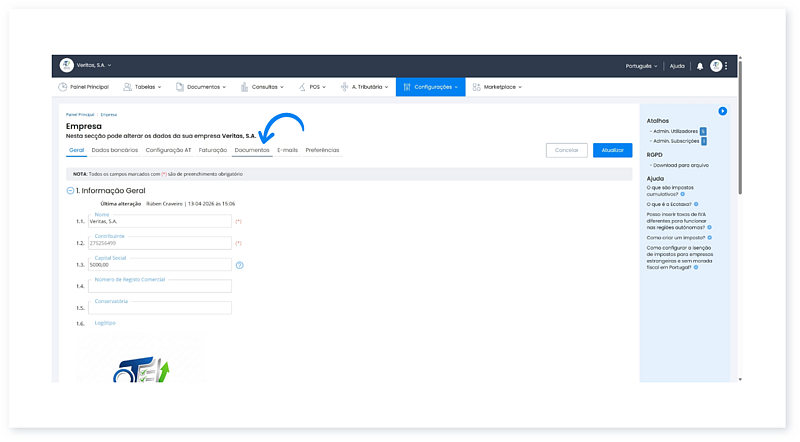The width and height of the screenshot is (800, 442).
Task: Switch to the Preferências tab
Action: (322, 151)
